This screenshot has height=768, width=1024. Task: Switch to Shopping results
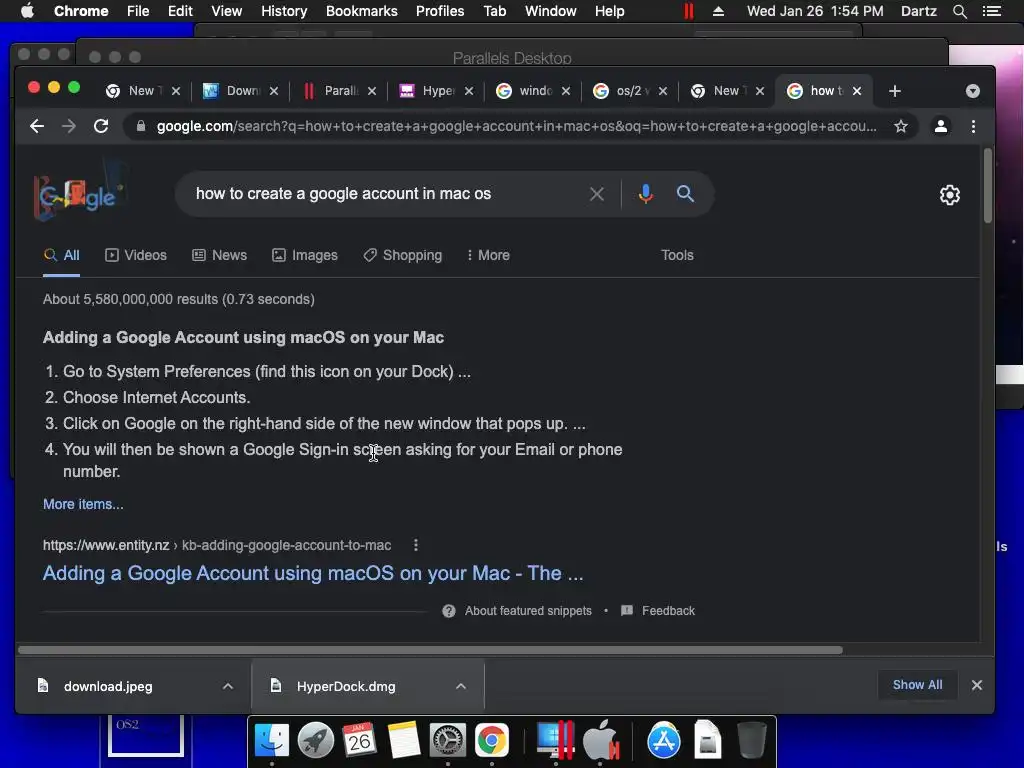point(402,255)
